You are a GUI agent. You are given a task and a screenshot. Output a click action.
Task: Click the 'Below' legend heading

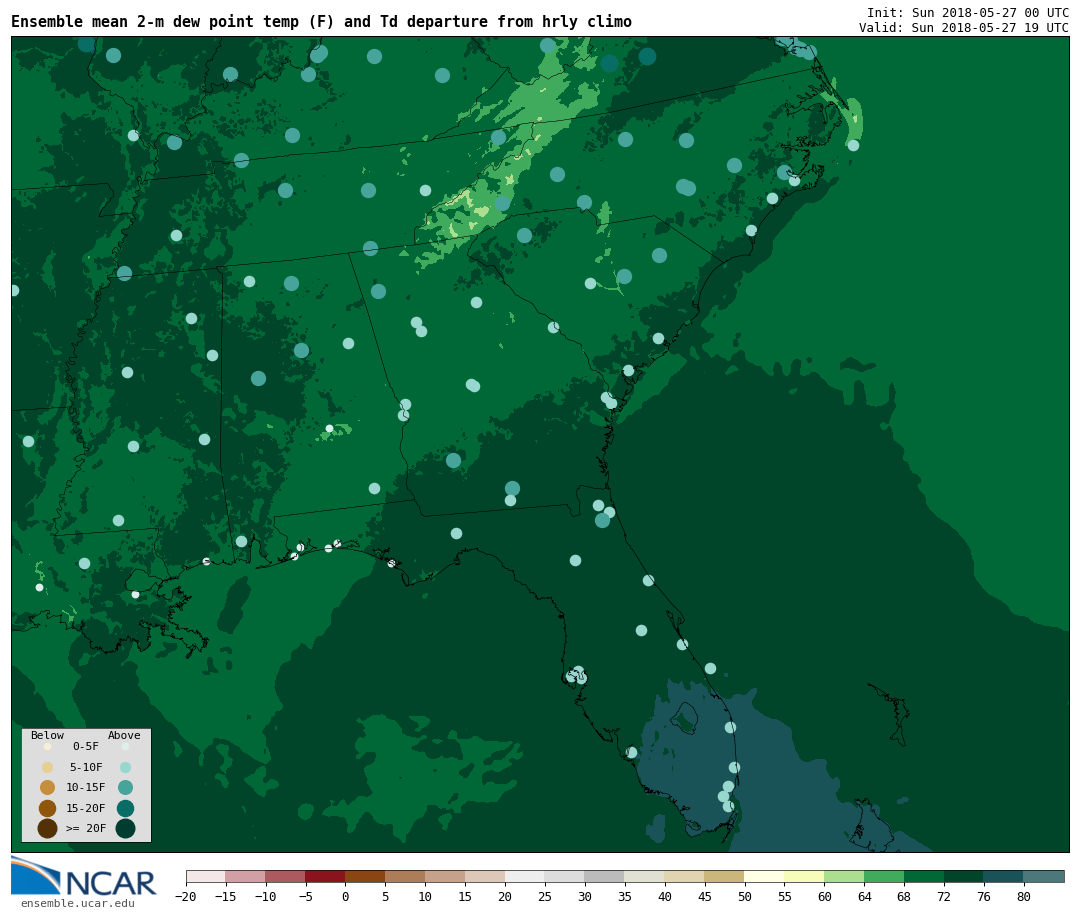point(47,735)
